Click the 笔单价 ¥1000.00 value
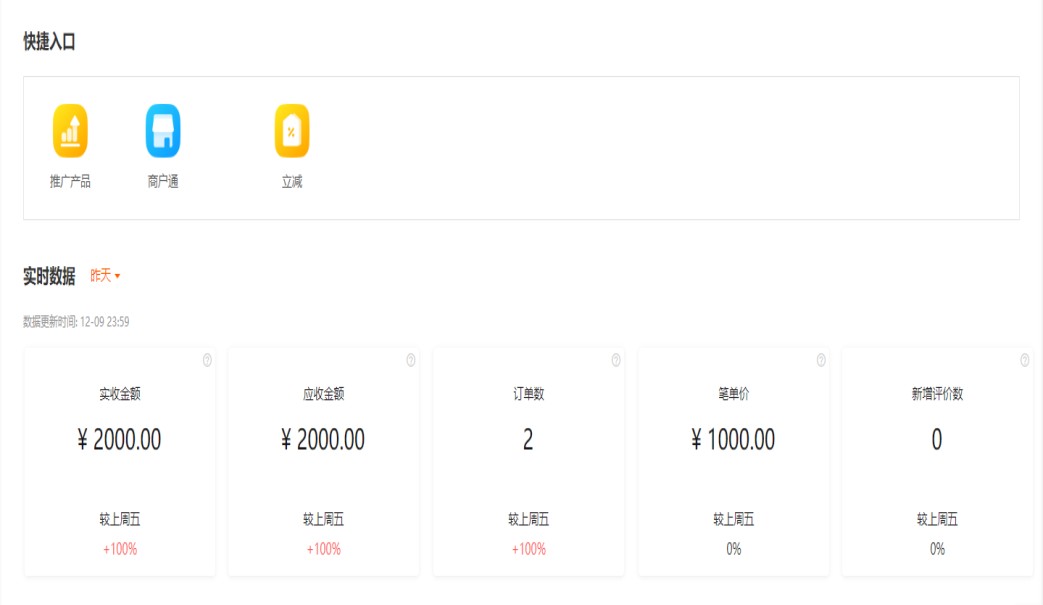This screenshot has width=1043, height=605. tap(733, 440)
